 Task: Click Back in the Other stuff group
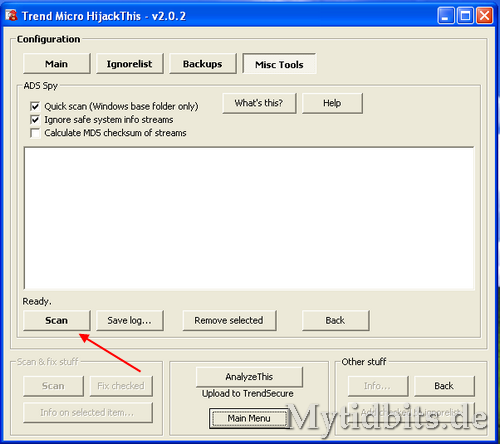tap(444, 386)
